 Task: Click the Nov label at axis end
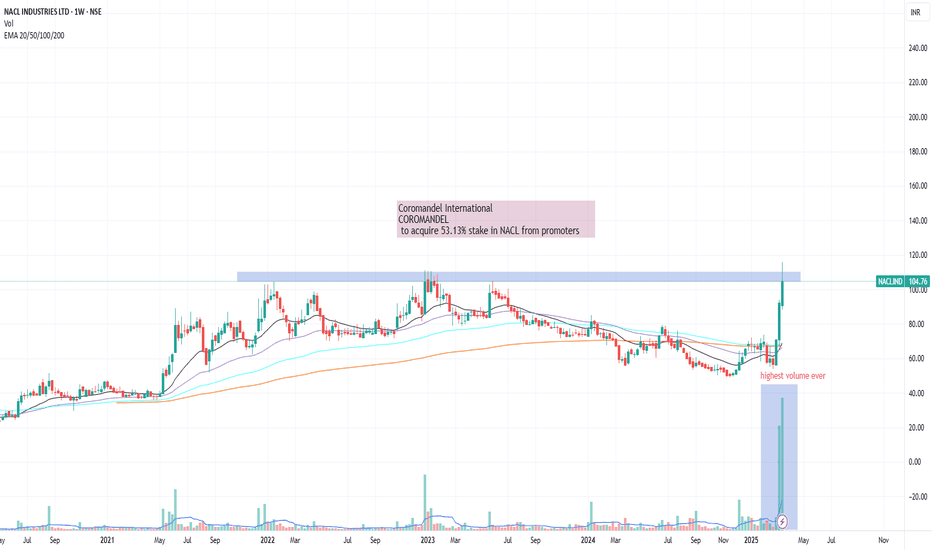tap(884, 540)
